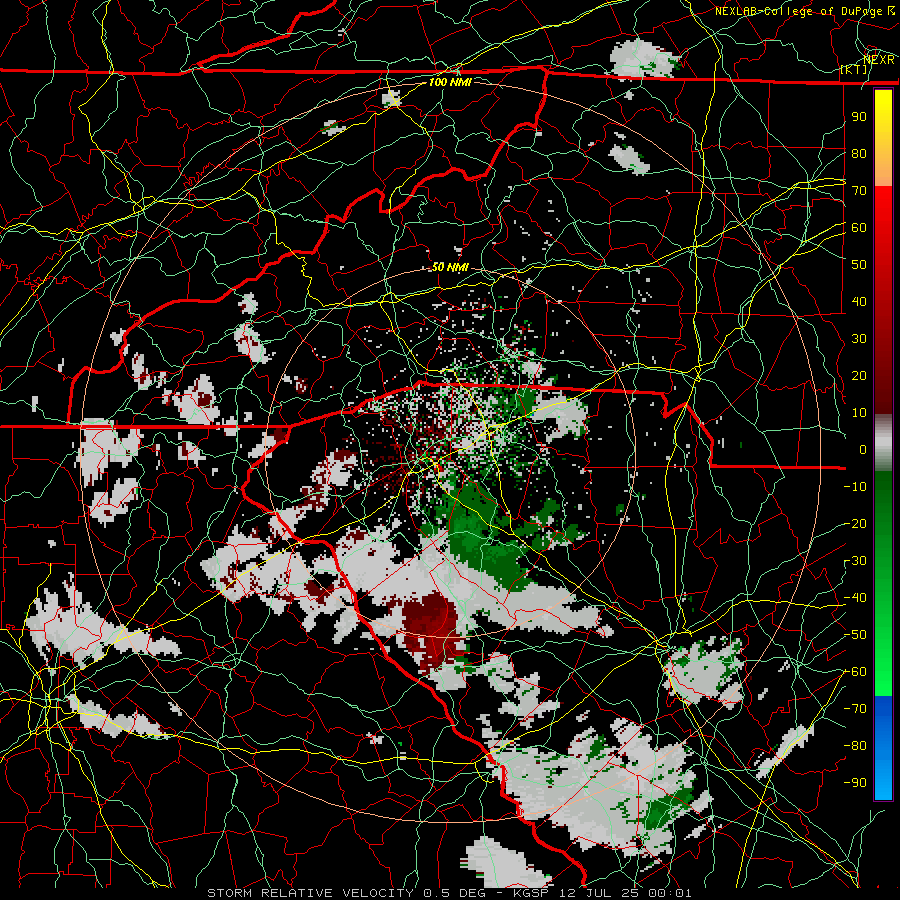Click the NEXLAB-College of DuPage credit text
Screen dimensions: 900x900
pos(804,11)
